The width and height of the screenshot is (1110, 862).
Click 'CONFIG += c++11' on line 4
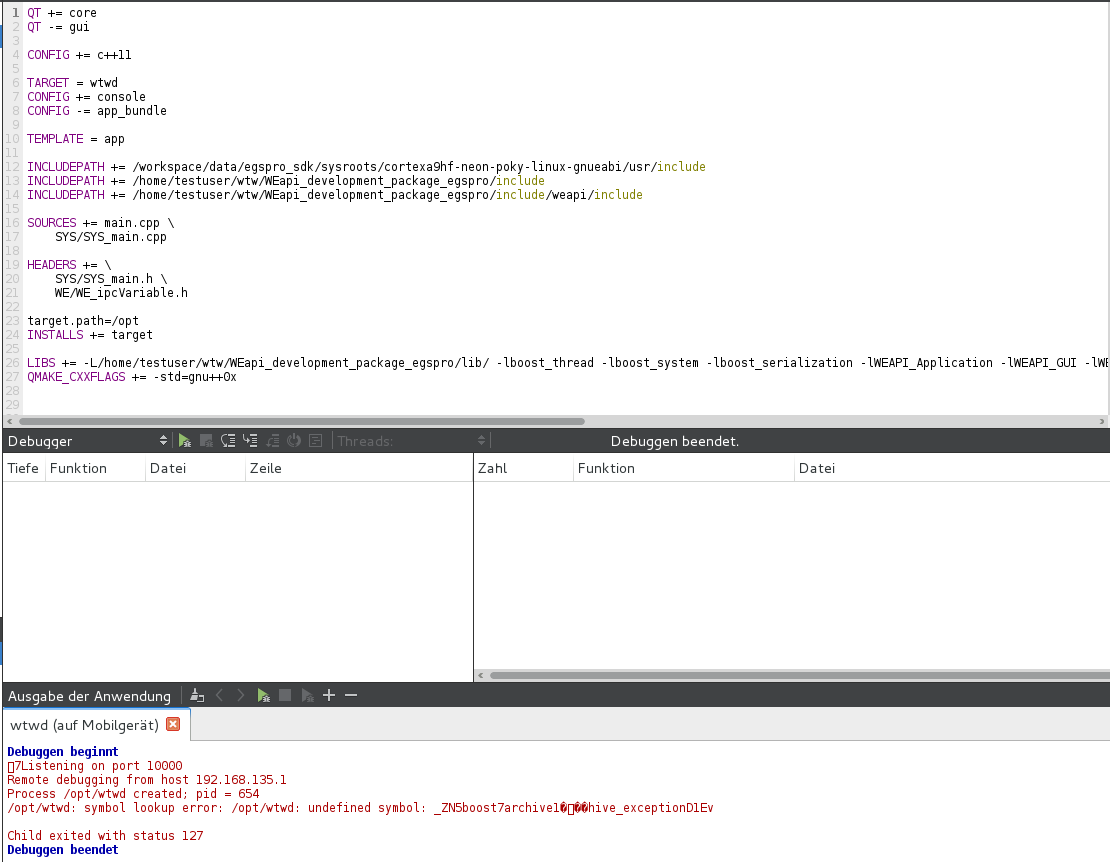(x=79, y=54)
